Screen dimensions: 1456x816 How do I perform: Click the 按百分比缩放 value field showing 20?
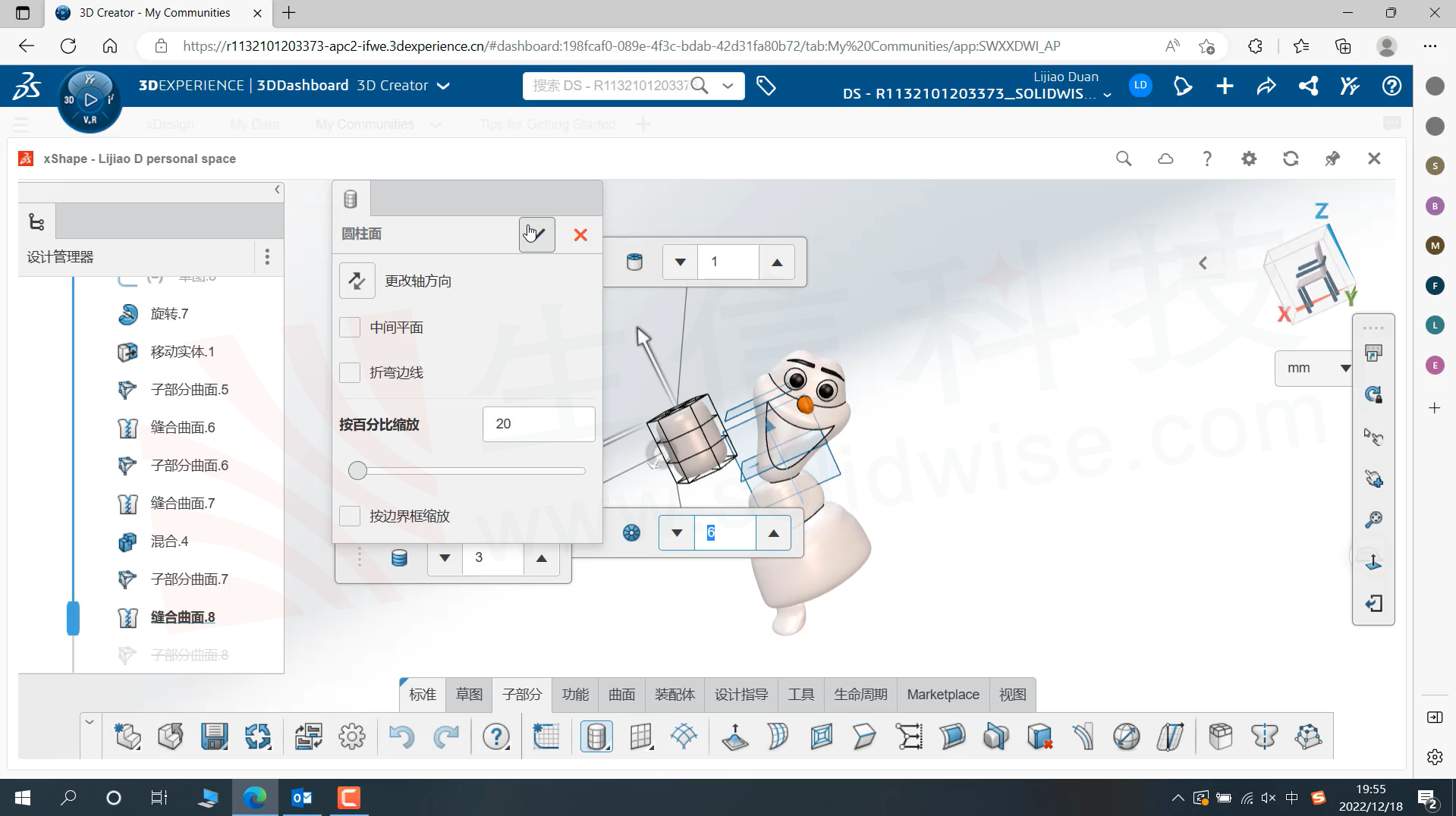[539, 424]
